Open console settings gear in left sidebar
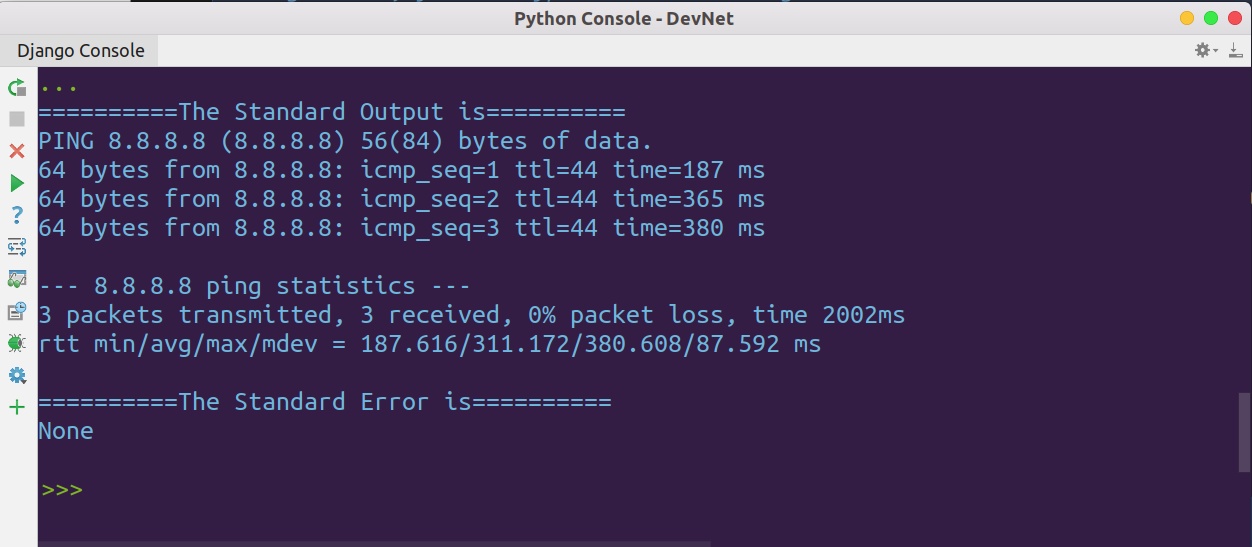The width and height of the screenshot is (1252, 547). click(16, 375)
